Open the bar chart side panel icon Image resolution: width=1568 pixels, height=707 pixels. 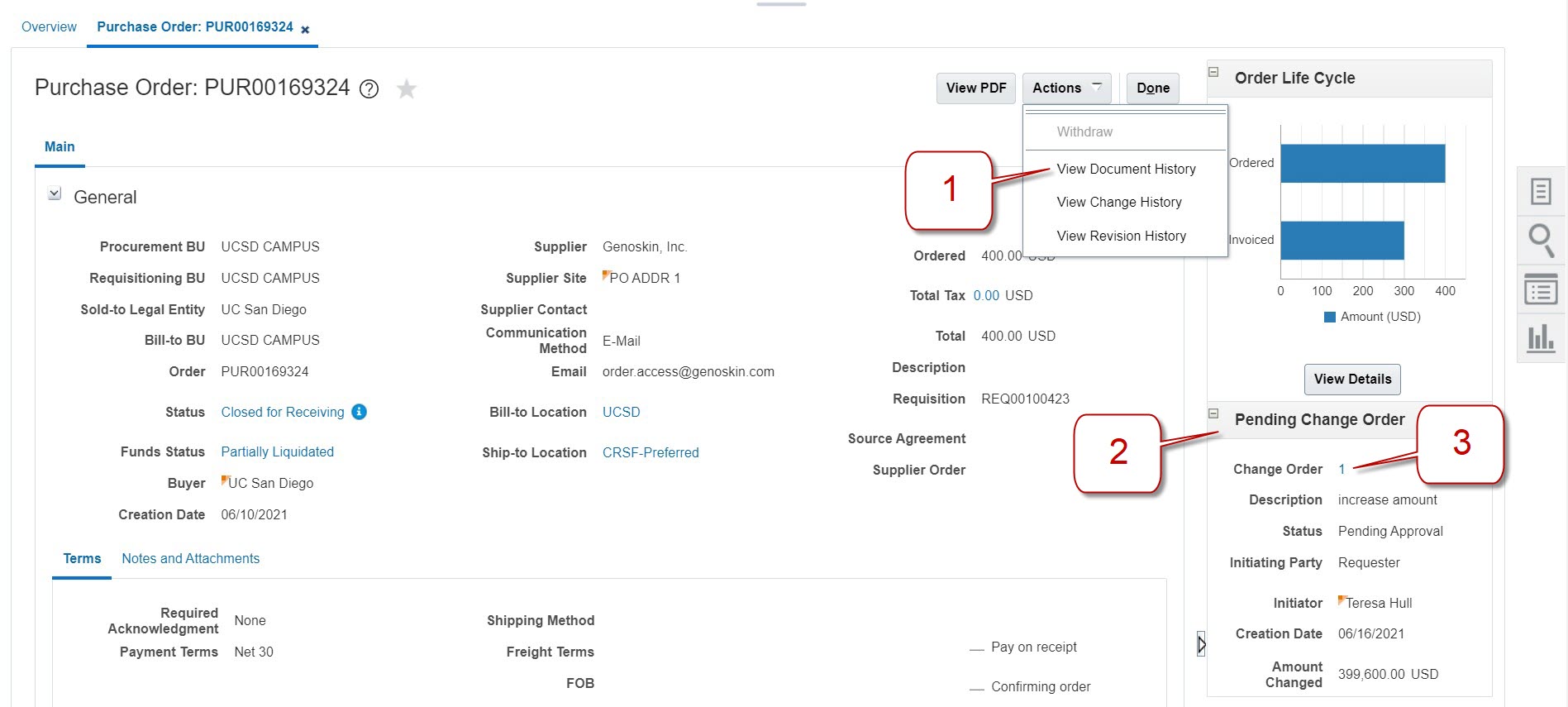[x=1541, y=338]
